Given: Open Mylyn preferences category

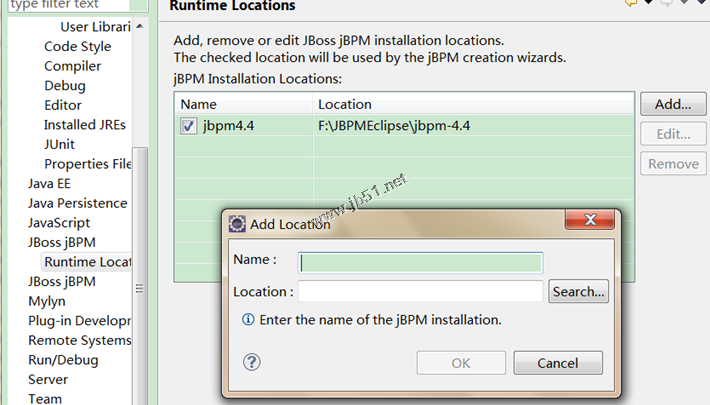Looking at the screenshot, I should coord(47,301).
